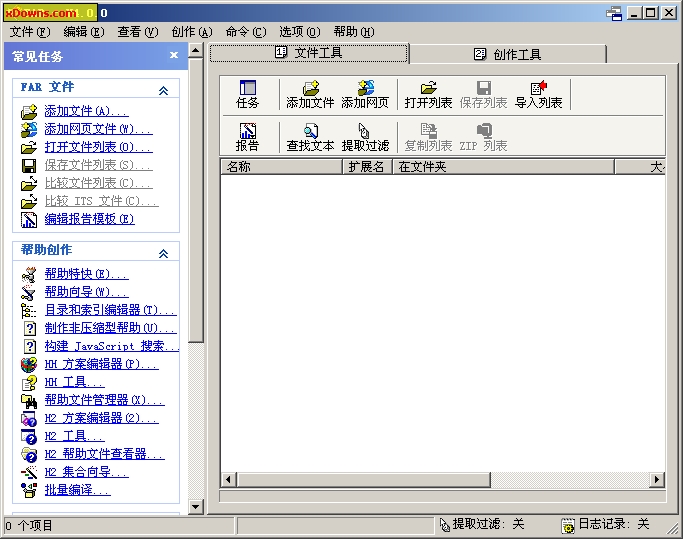
Task: Click the ZIP 列表 toolbar icon
Action: tap(484, 131)
